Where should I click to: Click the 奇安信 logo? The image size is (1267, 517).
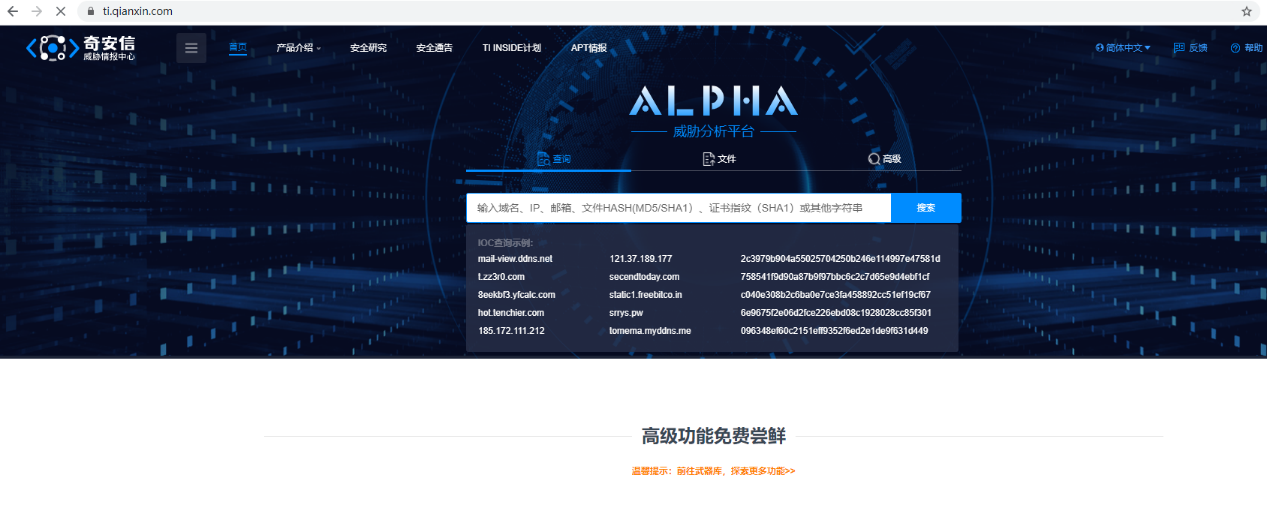[80, 47]
